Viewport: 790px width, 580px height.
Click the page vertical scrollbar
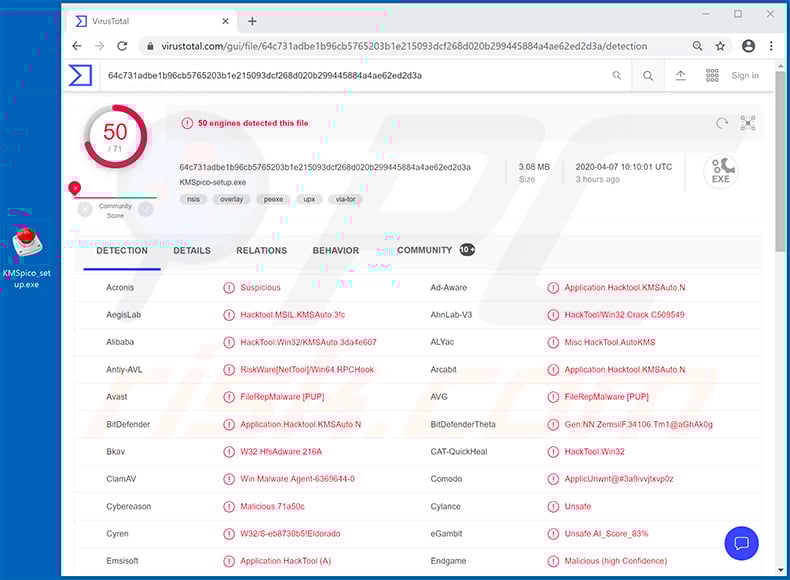[780, 161]
